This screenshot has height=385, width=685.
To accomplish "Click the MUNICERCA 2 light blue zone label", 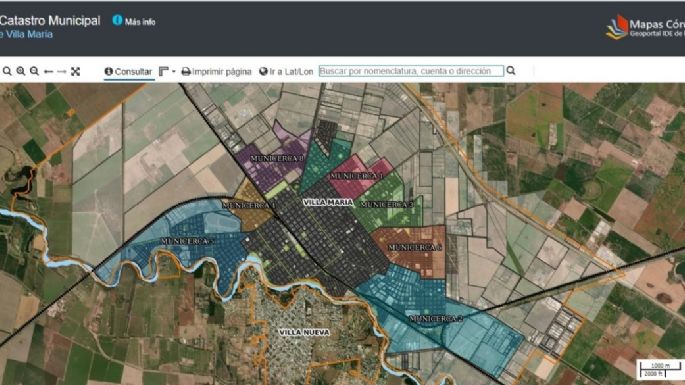I will (436, 319).
